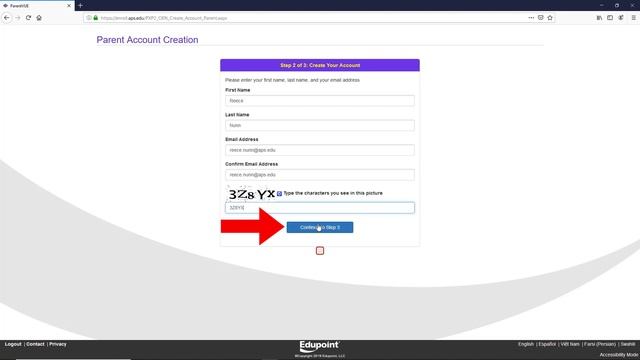The height and width of the screenshot is (360, 640).
Task: Open the page actions three-dot menu
Action: 531,18
